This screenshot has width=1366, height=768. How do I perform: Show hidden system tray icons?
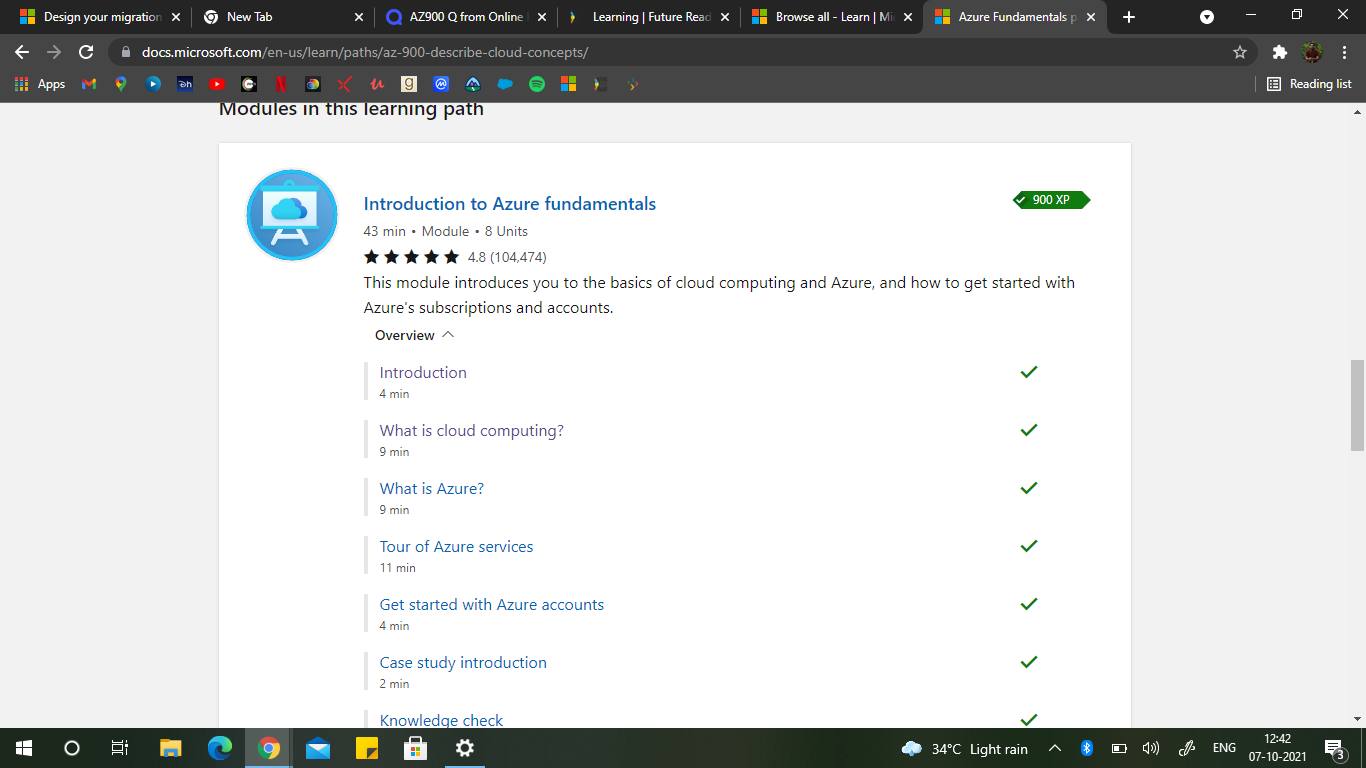[1055, 748]
